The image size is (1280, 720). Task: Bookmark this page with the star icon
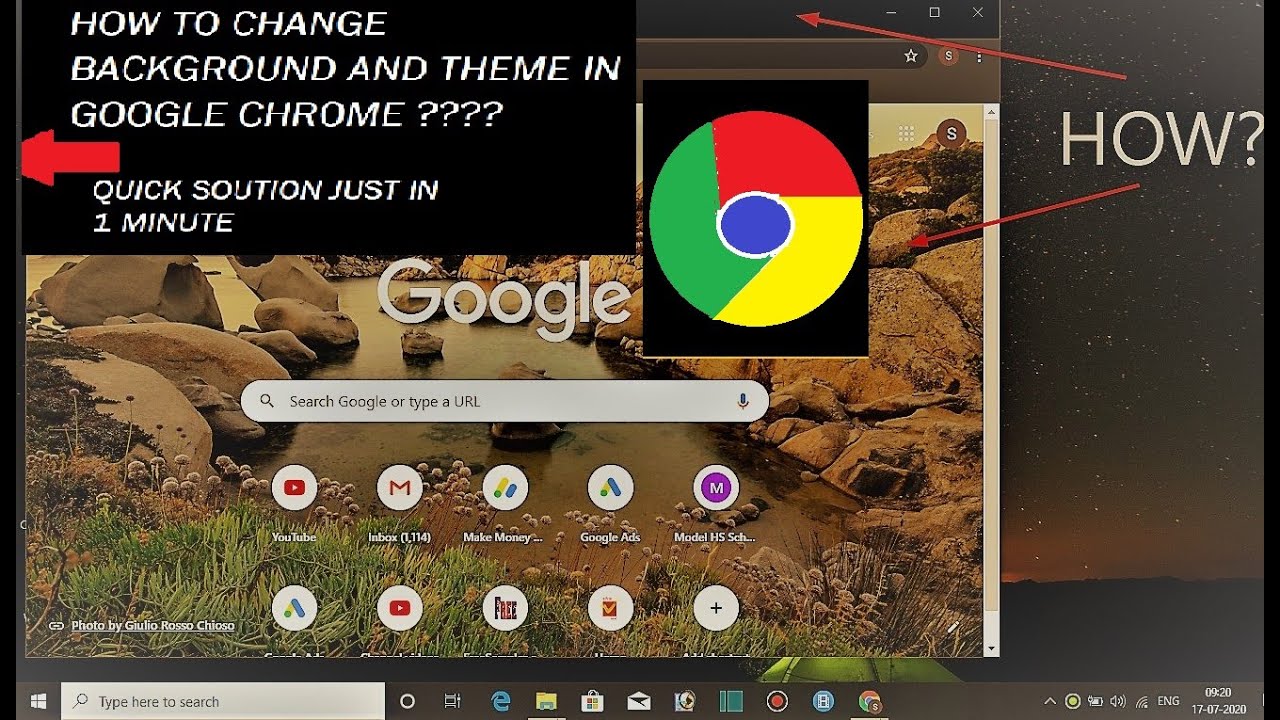(x=911, y=57)
